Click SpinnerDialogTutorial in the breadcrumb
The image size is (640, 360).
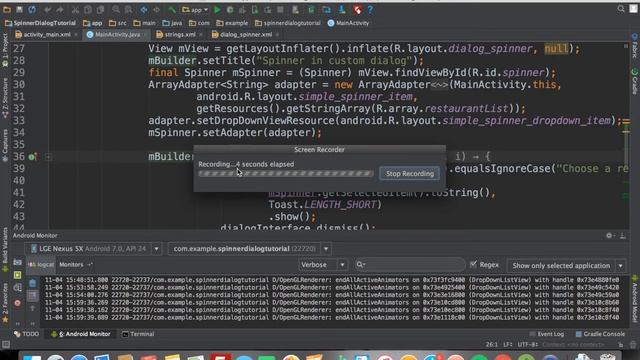point(40,23)
